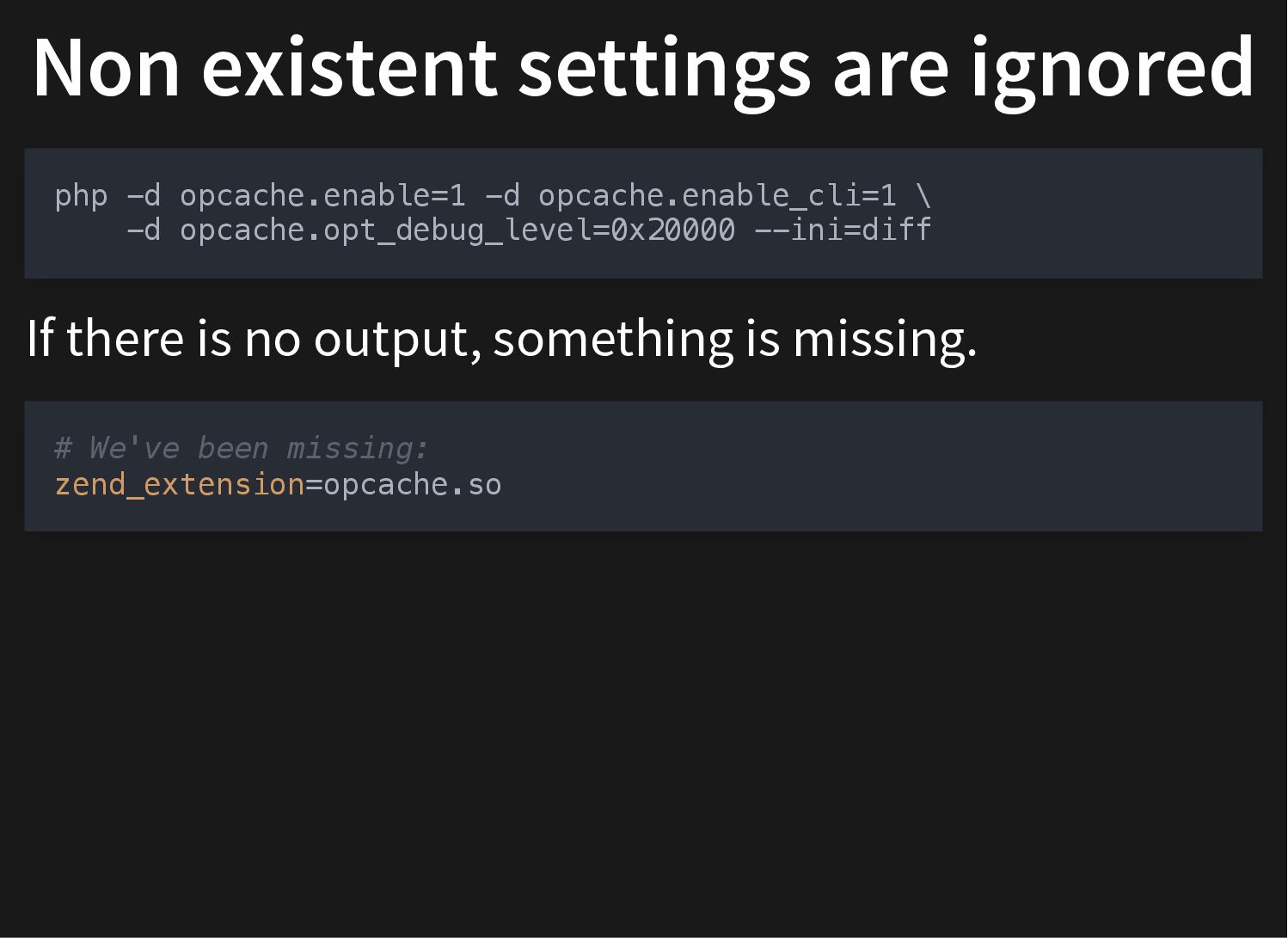Click the empty dark slide area below code
Viewport: 1288px width, 939px height.
coord(643,731)
